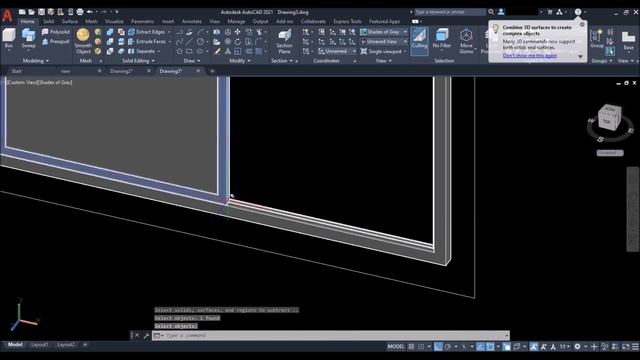Viewport: 640px width, 360px height.
Task: Click the AutoCAD application menu logo
Action: pyautogui.click(x=7, y=16)
